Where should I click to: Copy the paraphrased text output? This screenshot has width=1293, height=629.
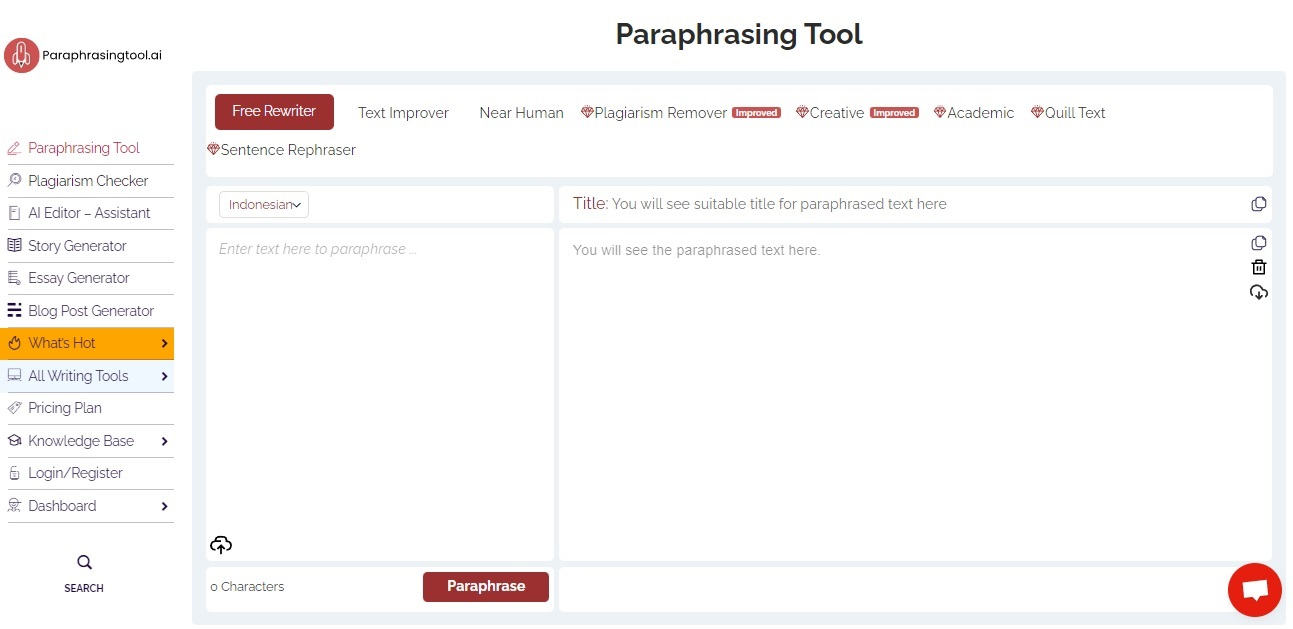1259,243
